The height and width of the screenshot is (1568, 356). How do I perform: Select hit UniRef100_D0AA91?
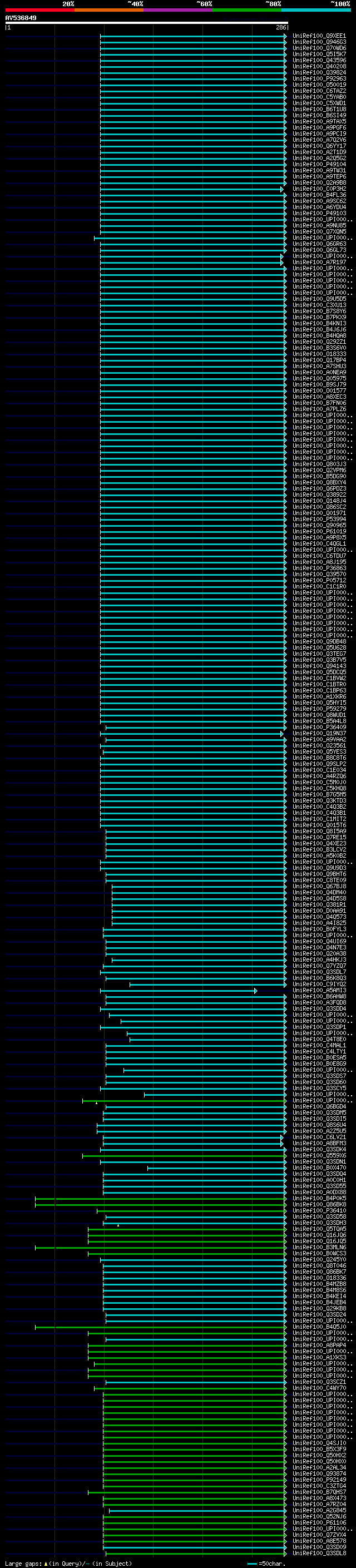point(319,911)
